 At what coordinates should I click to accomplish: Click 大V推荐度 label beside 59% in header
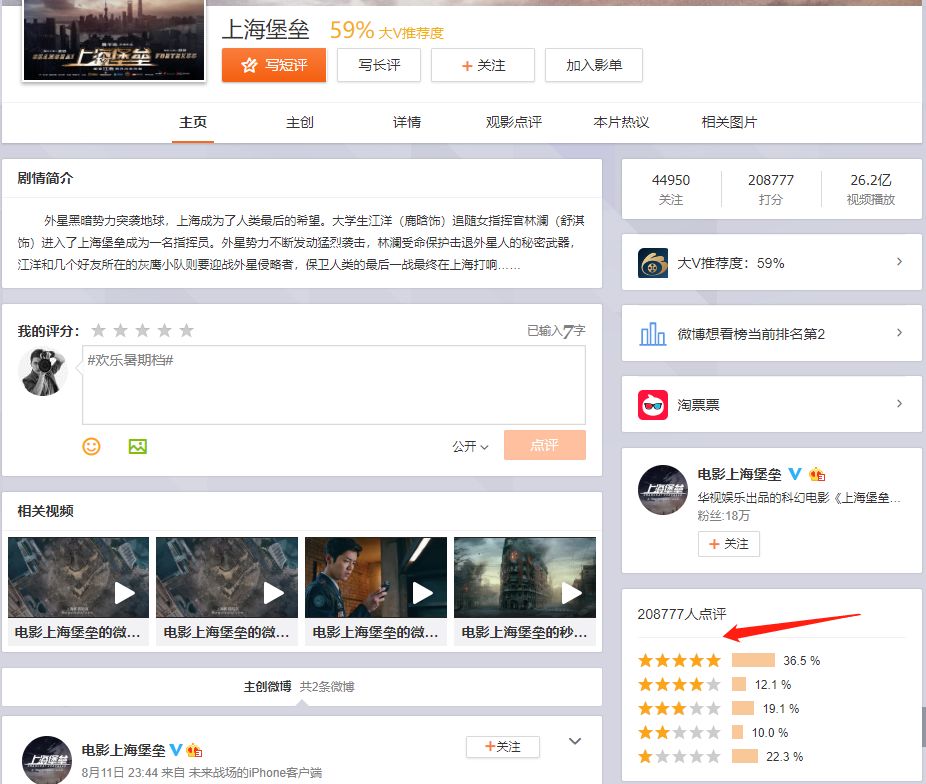410,33
